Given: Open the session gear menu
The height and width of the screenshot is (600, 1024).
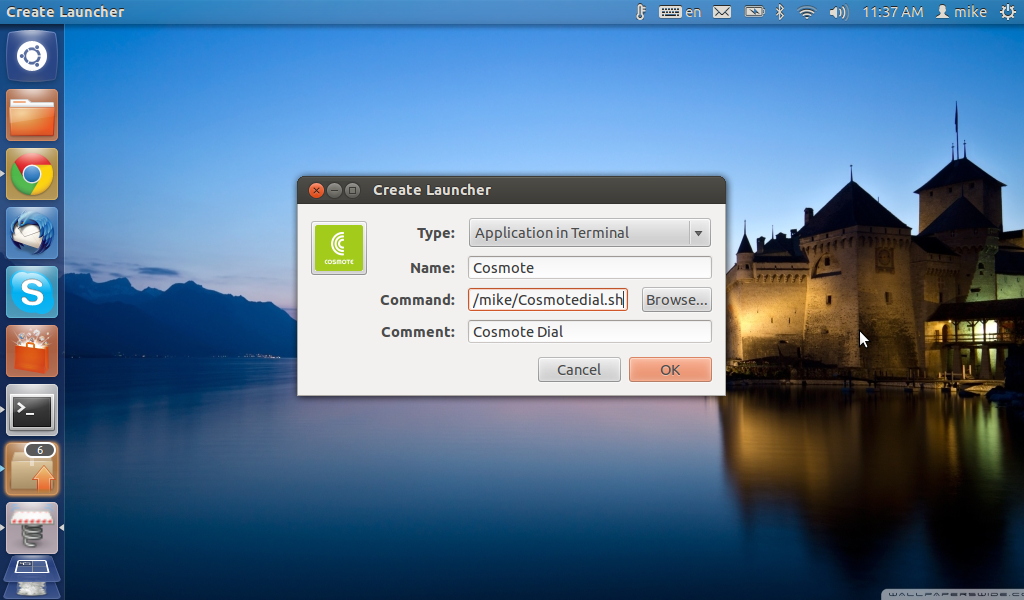Looking at the screenshot, I should click(1006, 12).
